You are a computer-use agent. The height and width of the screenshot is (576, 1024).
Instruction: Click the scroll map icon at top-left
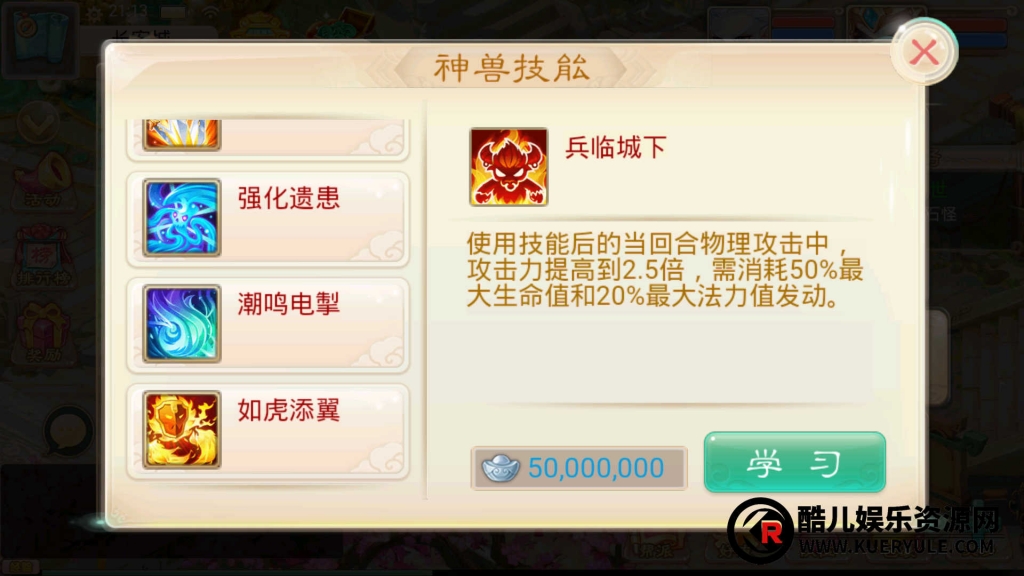[40, 38]
